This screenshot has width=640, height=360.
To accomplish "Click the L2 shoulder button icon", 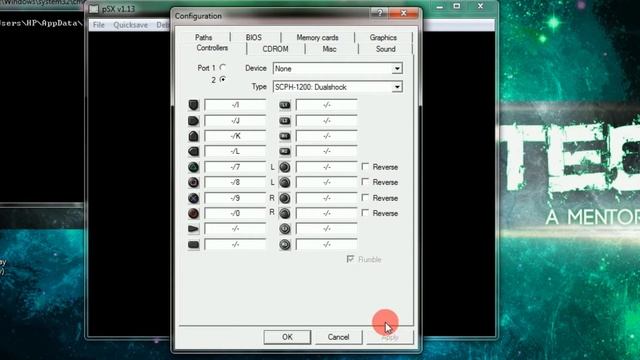I will point(285,121).
